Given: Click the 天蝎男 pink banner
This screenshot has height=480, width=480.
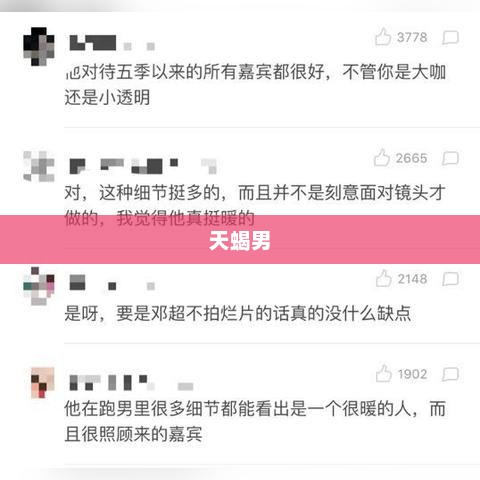Looking at the screenshot, I should click(240, 240).
